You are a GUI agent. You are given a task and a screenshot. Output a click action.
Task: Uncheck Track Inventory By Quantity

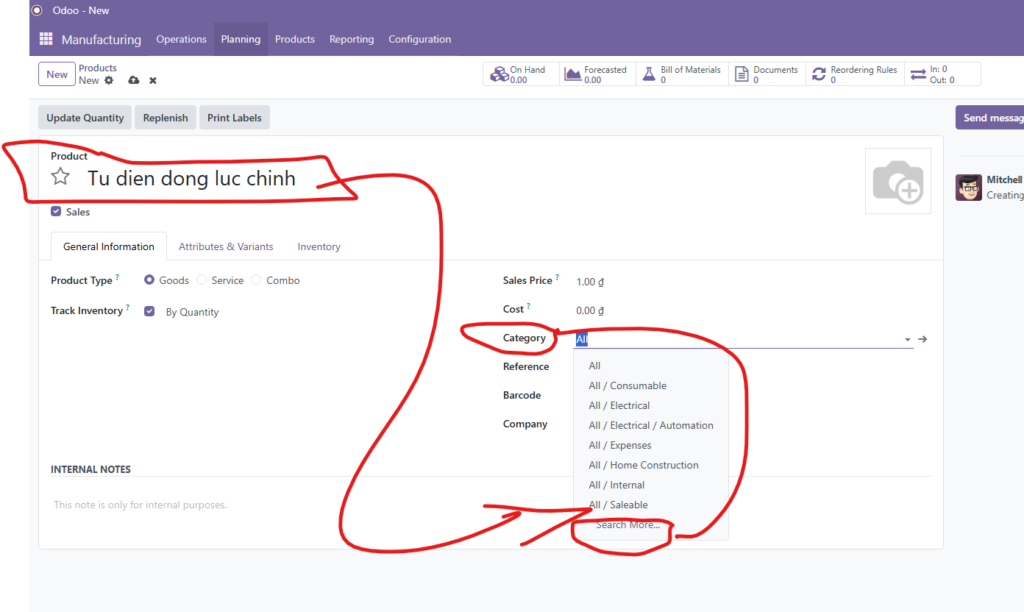[x=149, y=312]
